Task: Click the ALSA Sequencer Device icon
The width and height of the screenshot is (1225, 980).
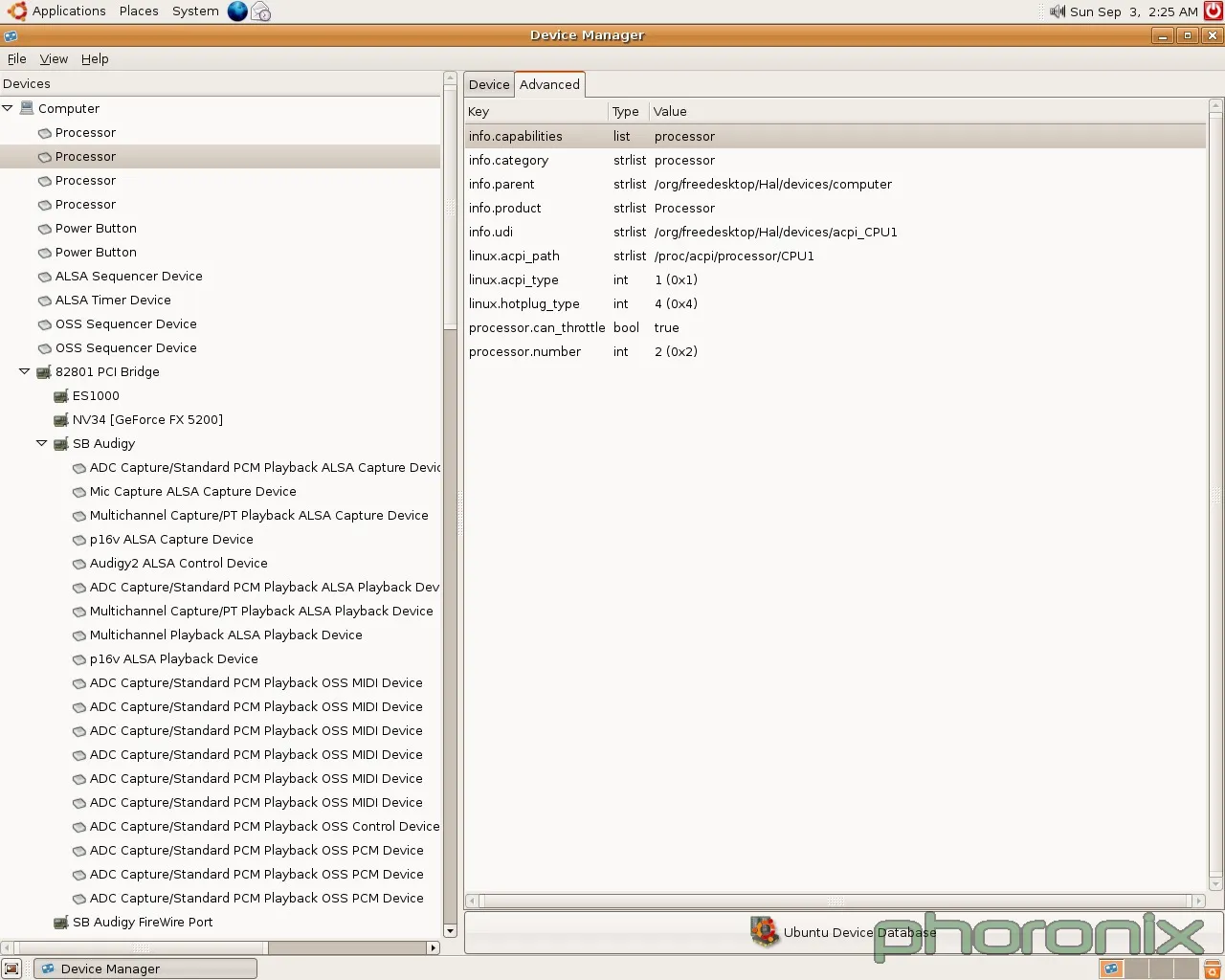Action: [44, 277]
